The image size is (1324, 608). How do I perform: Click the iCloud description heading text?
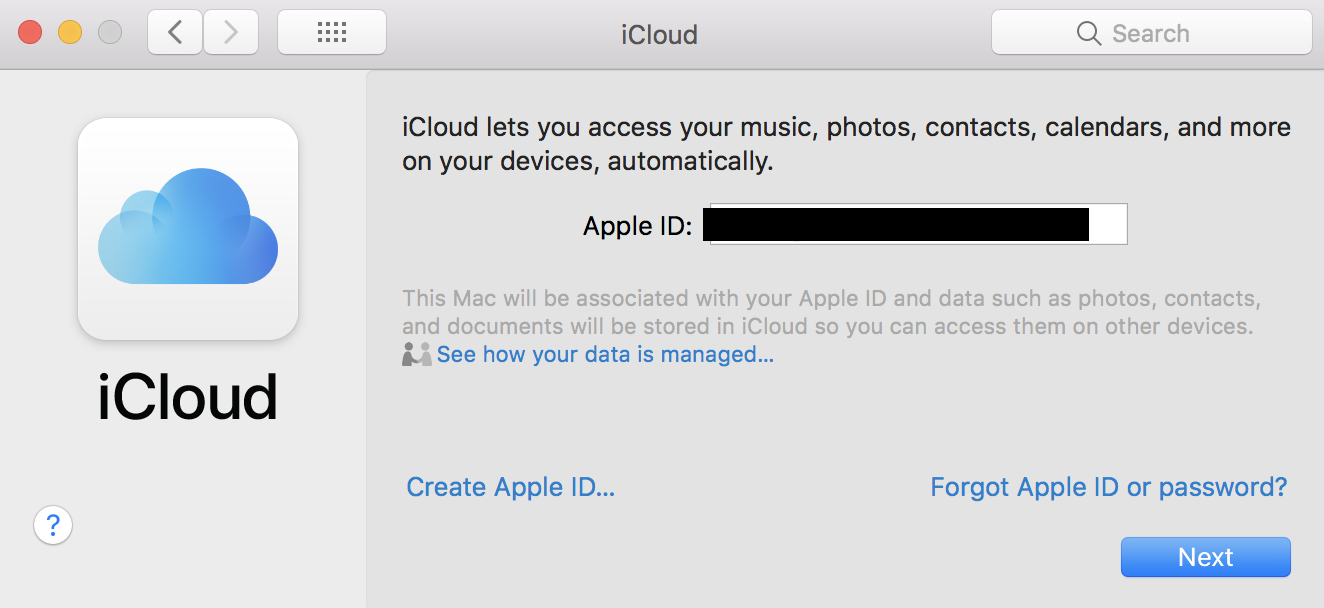click(x=846, y=144)
